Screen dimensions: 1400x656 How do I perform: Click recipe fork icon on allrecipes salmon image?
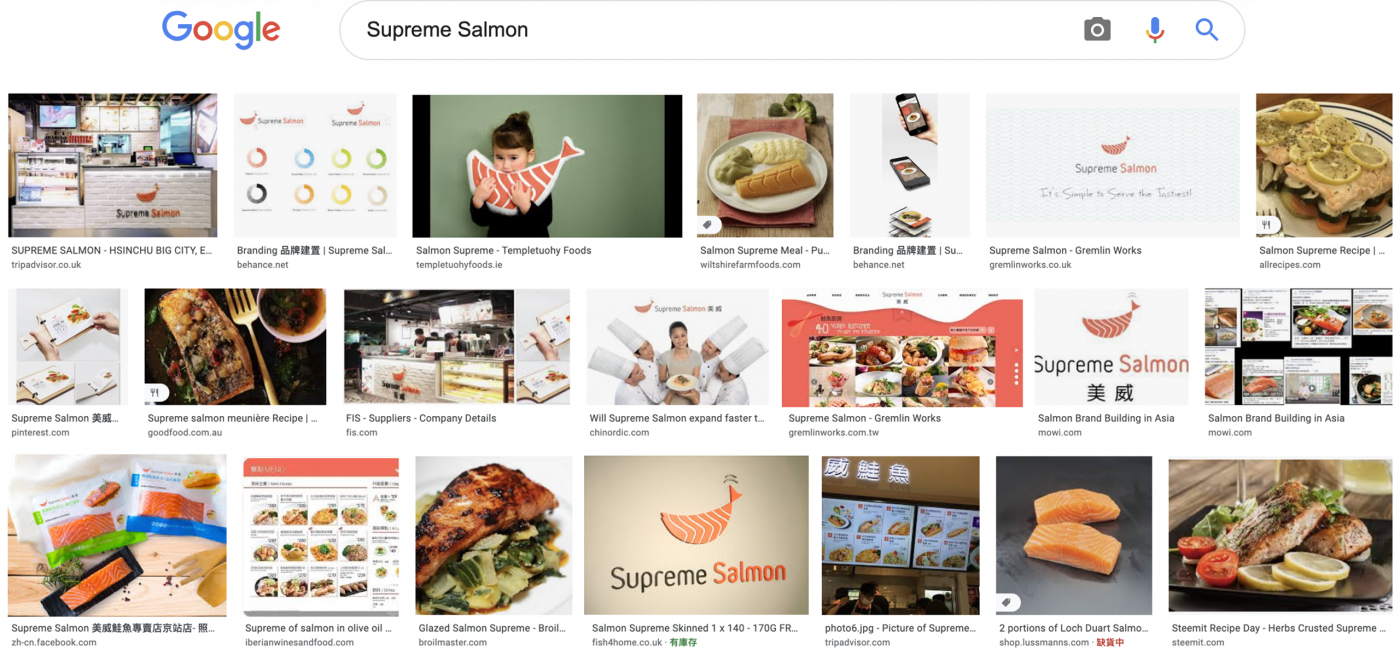point(1267,225)
